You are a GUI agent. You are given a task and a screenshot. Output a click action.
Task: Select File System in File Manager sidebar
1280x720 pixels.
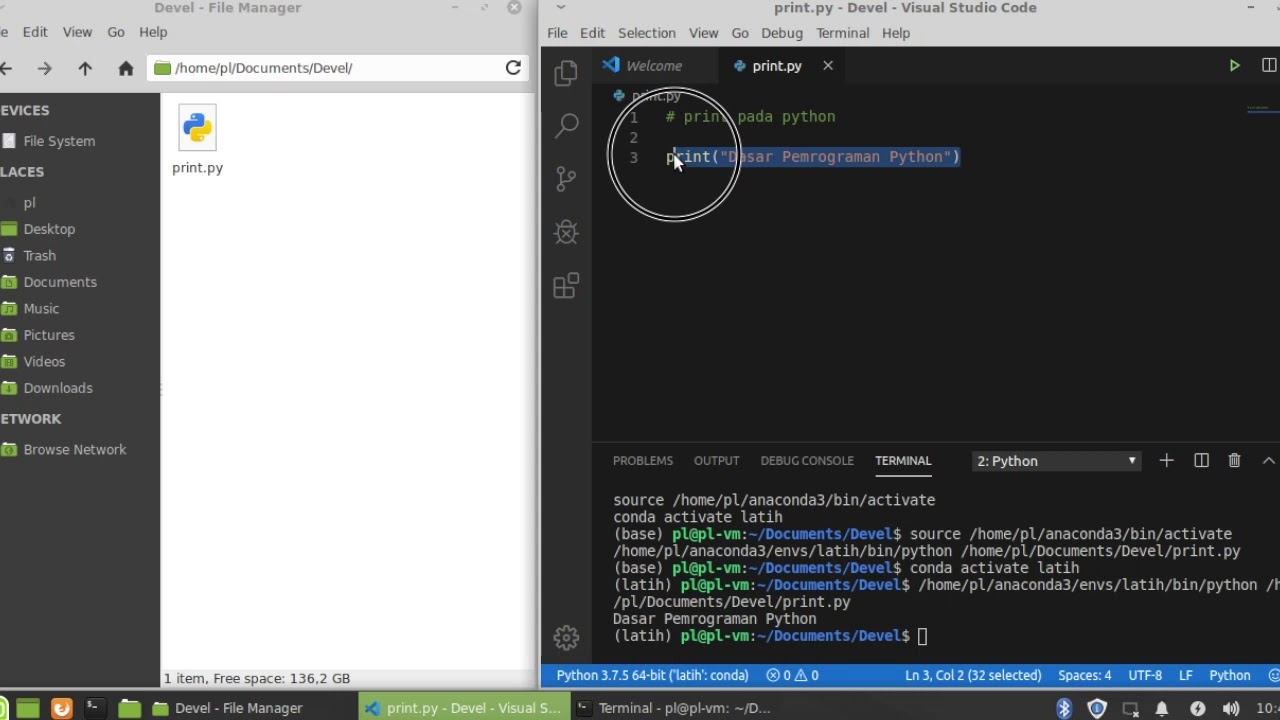[x=60, y=141]
